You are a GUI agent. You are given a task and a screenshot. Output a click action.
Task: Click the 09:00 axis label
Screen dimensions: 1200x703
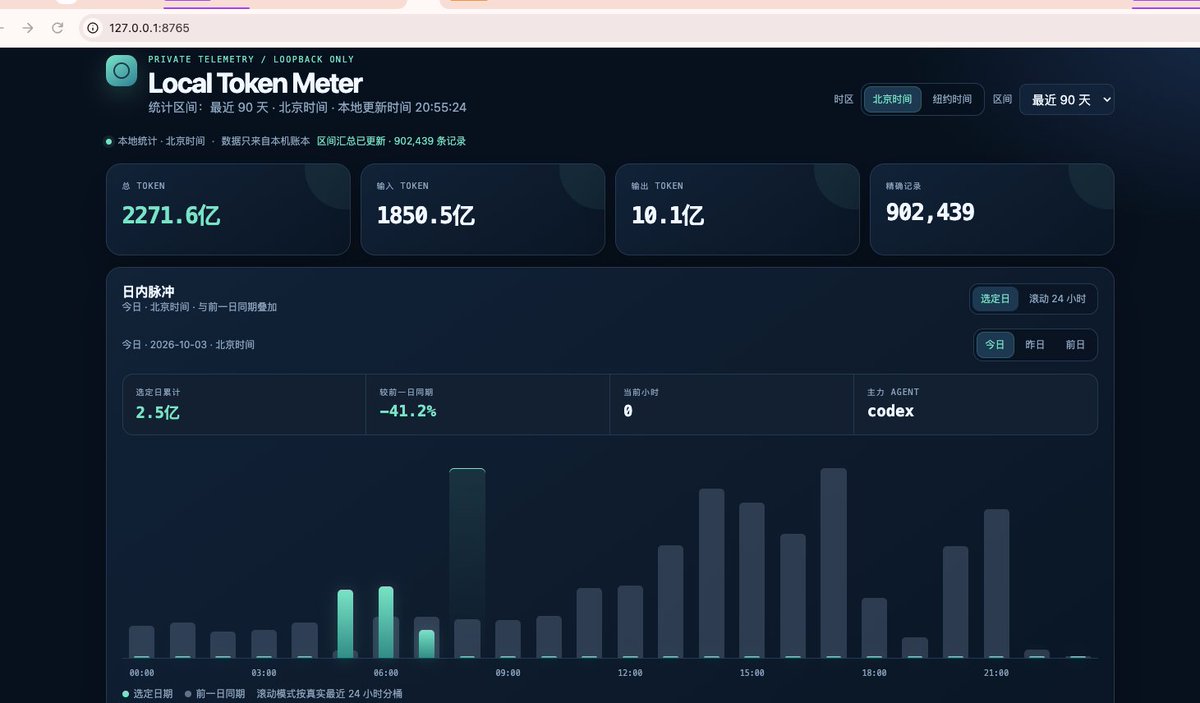pyautogui.click(x=508, y=673)
